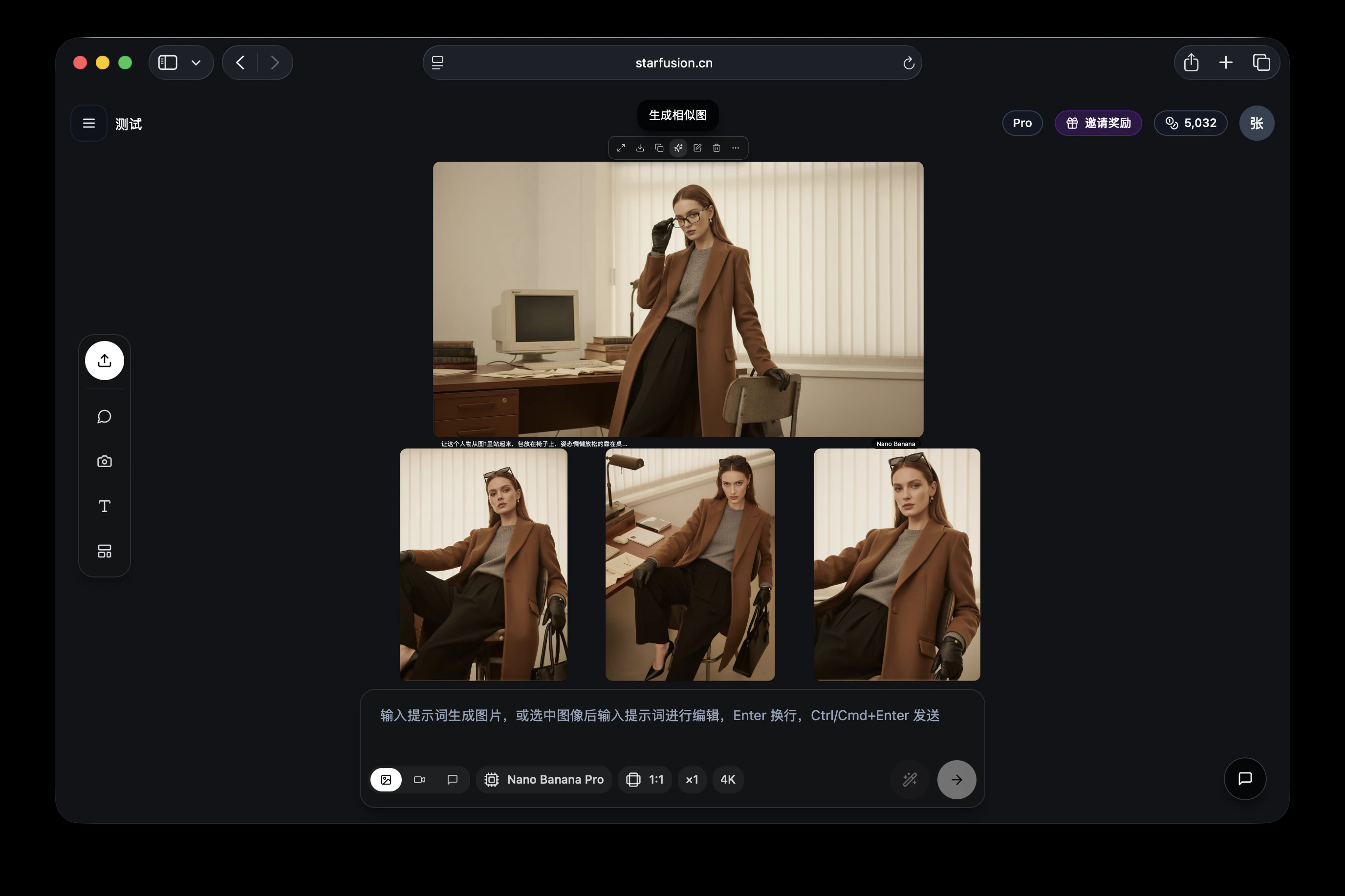Open the 4K resolution selector
The height and width of the screenshot is (896, 1345).
(728, 779)
